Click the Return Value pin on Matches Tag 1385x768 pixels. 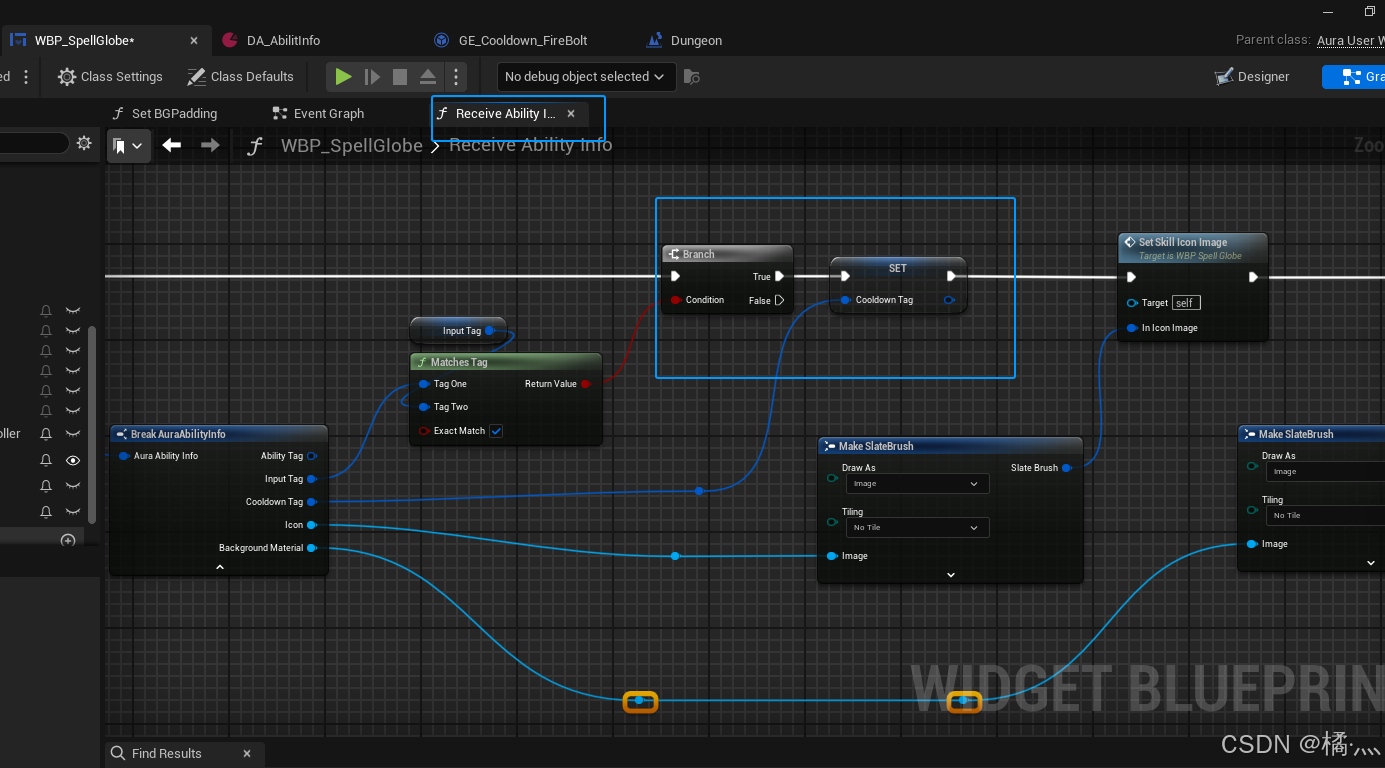click(586, 384)
